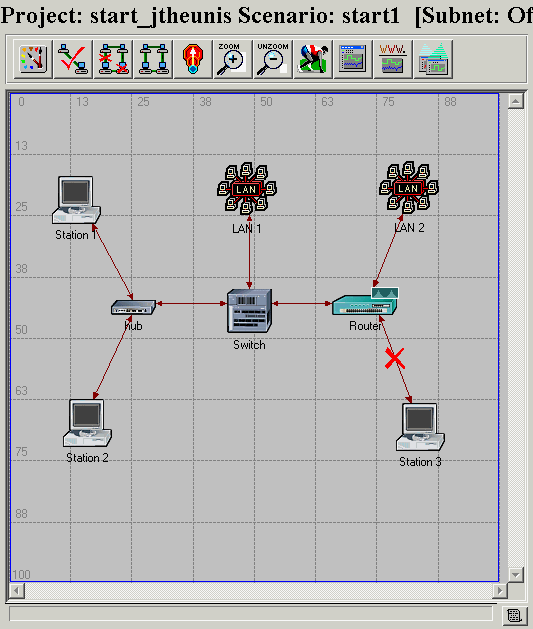
Task: Select the hub device node
Action: 133,307
